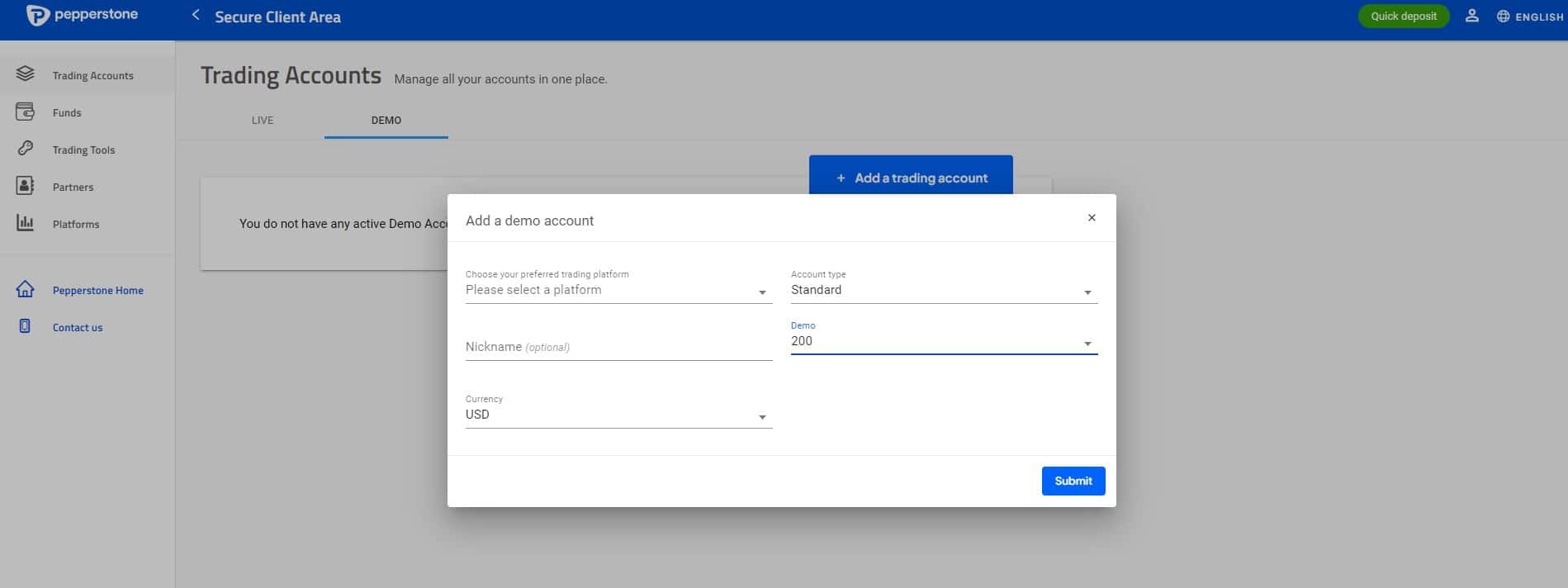The height and width of the screenshot is (588, 1568).
Task: Open Trading Tools wrench icon
Action: click(x=26, y=149)
